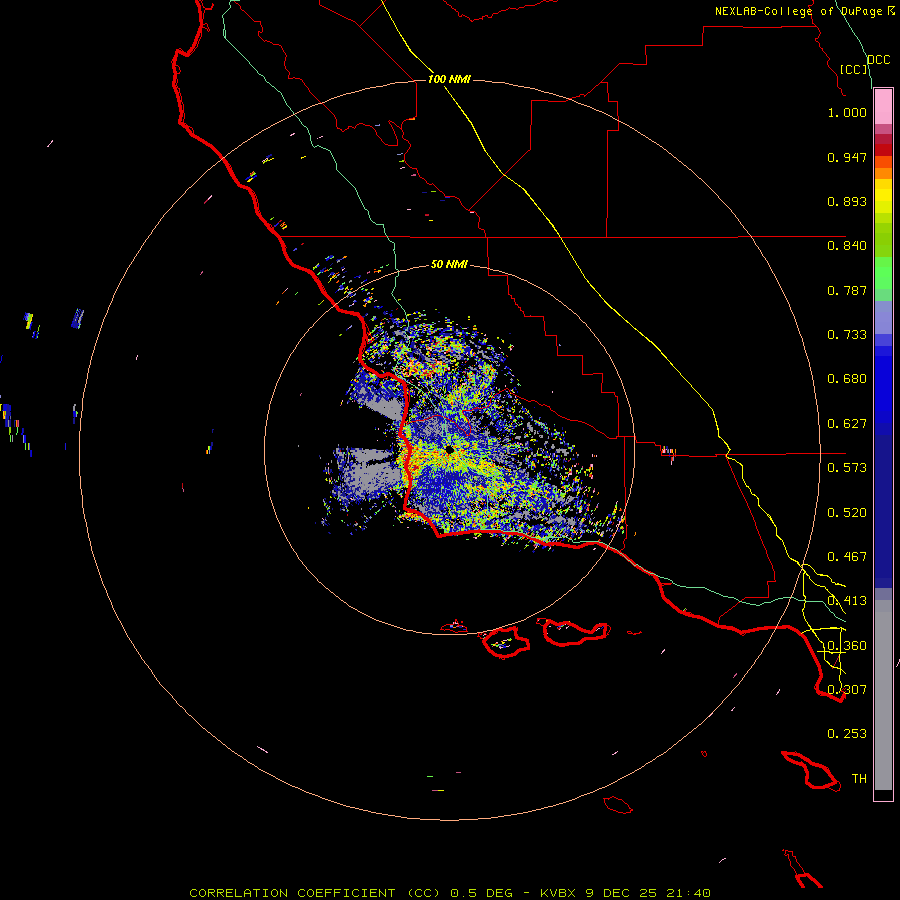900x900 pixels.
Task: Click the 100 NMI range ring label
Action: (x=449, y=79)
